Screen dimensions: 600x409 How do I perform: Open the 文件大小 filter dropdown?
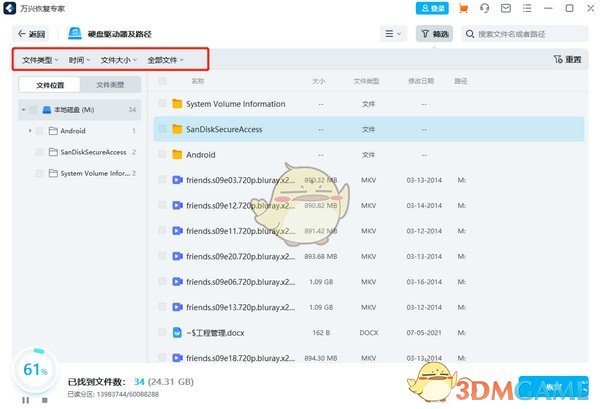[119, 60]
